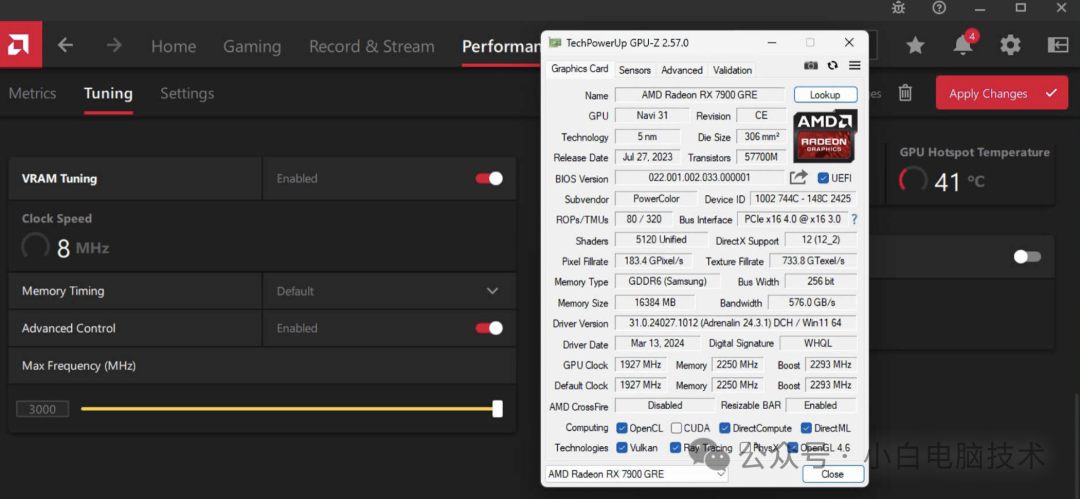This screenshot has height=499, width=1080.
Task: Open Memory Timing dropdown
Action: tap(389, 291)
